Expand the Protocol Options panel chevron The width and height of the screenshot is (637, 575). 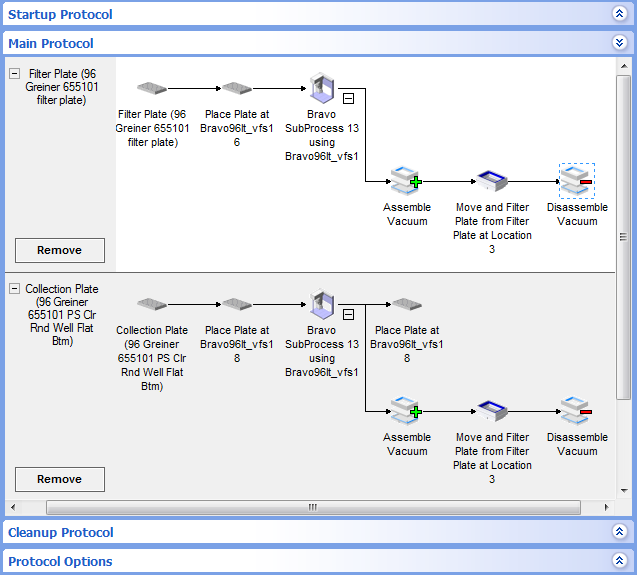coord(619,561)
